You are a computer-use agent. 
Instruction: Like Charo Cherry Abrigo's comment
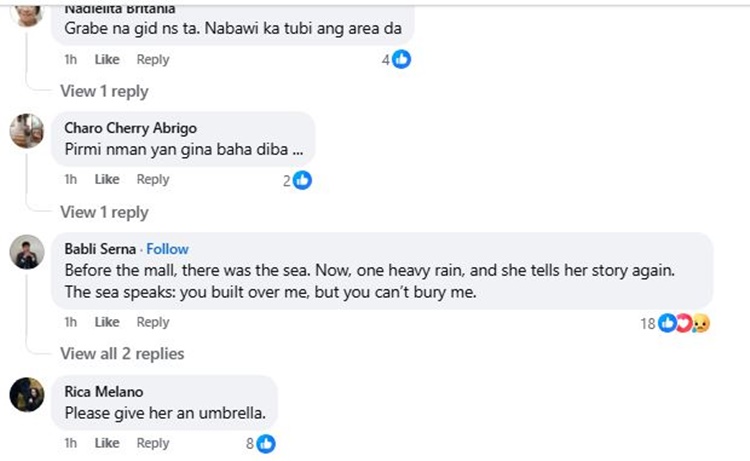107,180
